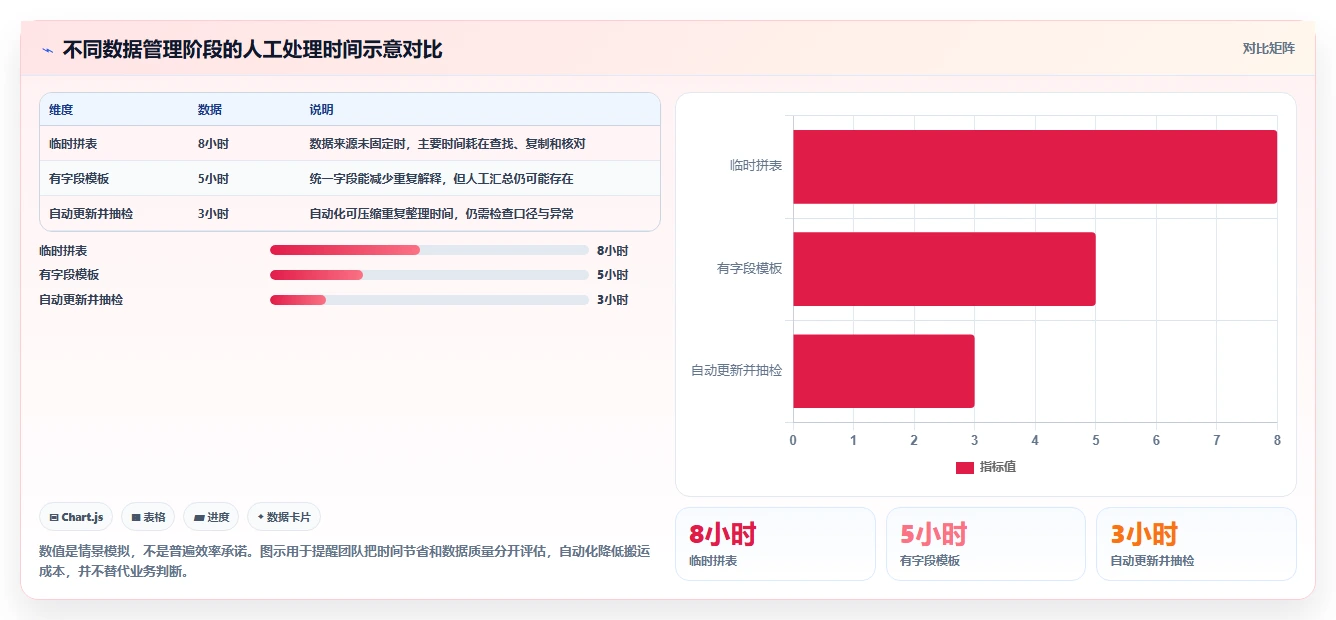The height and width of the screenshot is (620, 1336).
Task: Click description 统一字段能减少重复解释
Action: coord(441,179)
